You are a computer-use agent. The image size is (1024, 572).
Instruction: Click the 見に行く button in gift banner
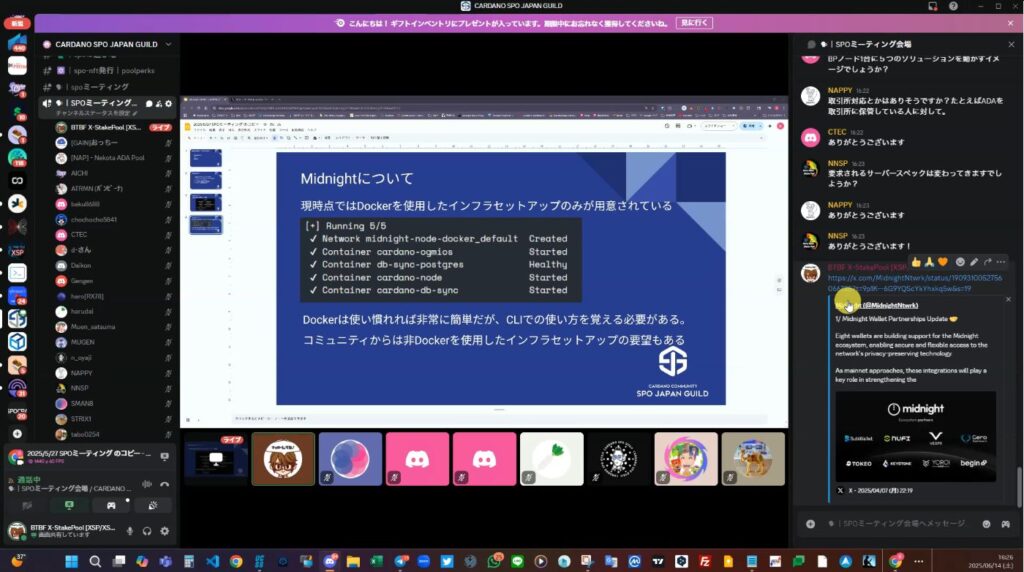(694, 23)
